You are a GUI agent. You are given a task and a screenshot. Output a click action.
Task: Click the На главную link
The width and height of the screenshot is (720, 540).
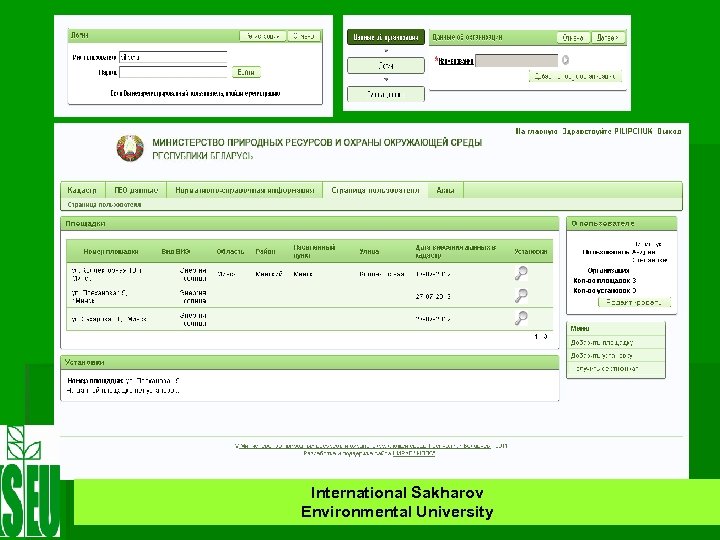click(x=536, y=131)
